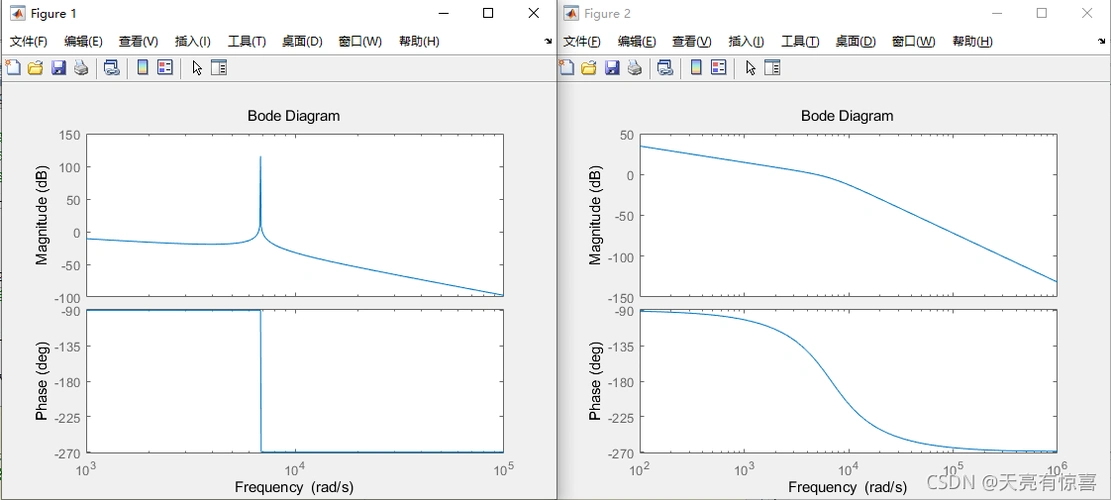
Task: Toggle Edit Plot arrow tool in Figure 1
Action: pos(197,68)
